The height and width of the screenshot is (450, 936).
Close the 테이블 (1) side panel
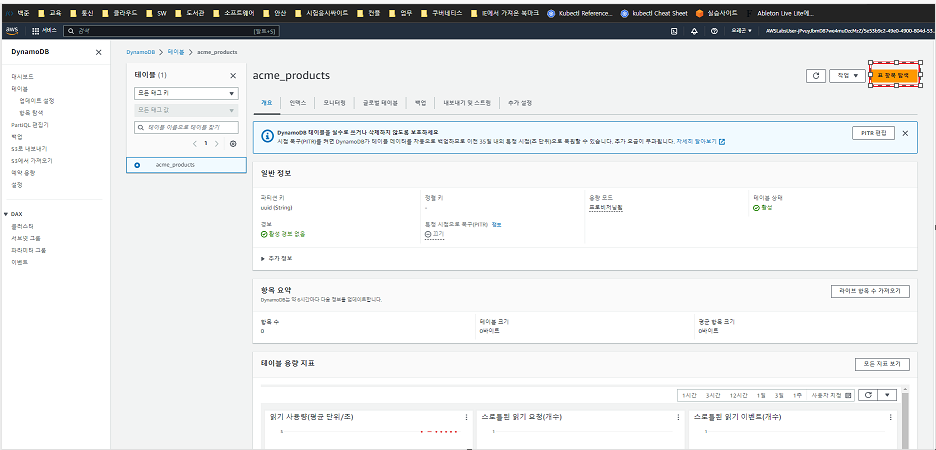tap(233, 76)
